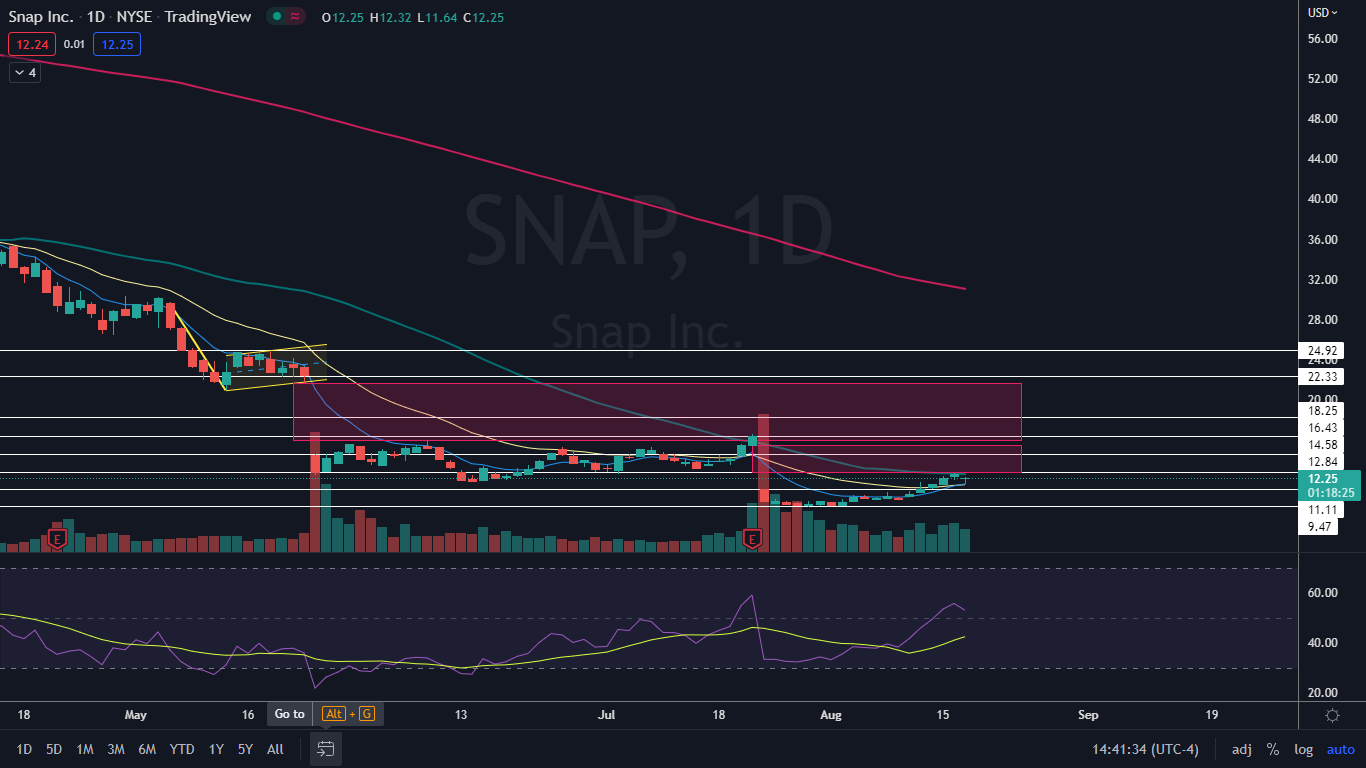Click the Snap Inc. symbol title
This screenshot has height=768, width=1366.
[x=39, y=17]
